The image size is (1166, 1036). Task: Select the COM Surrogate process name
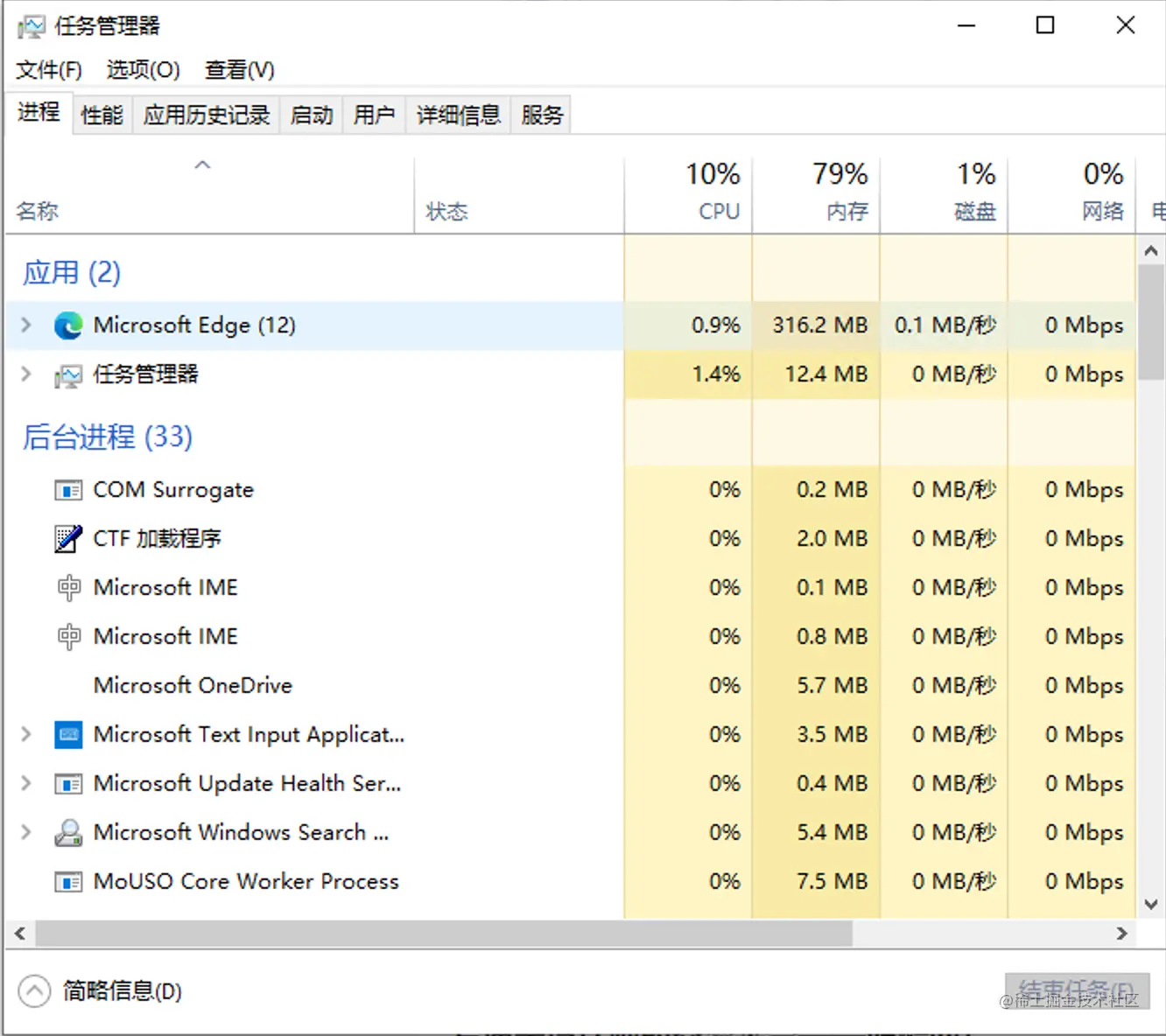[173, 490]
